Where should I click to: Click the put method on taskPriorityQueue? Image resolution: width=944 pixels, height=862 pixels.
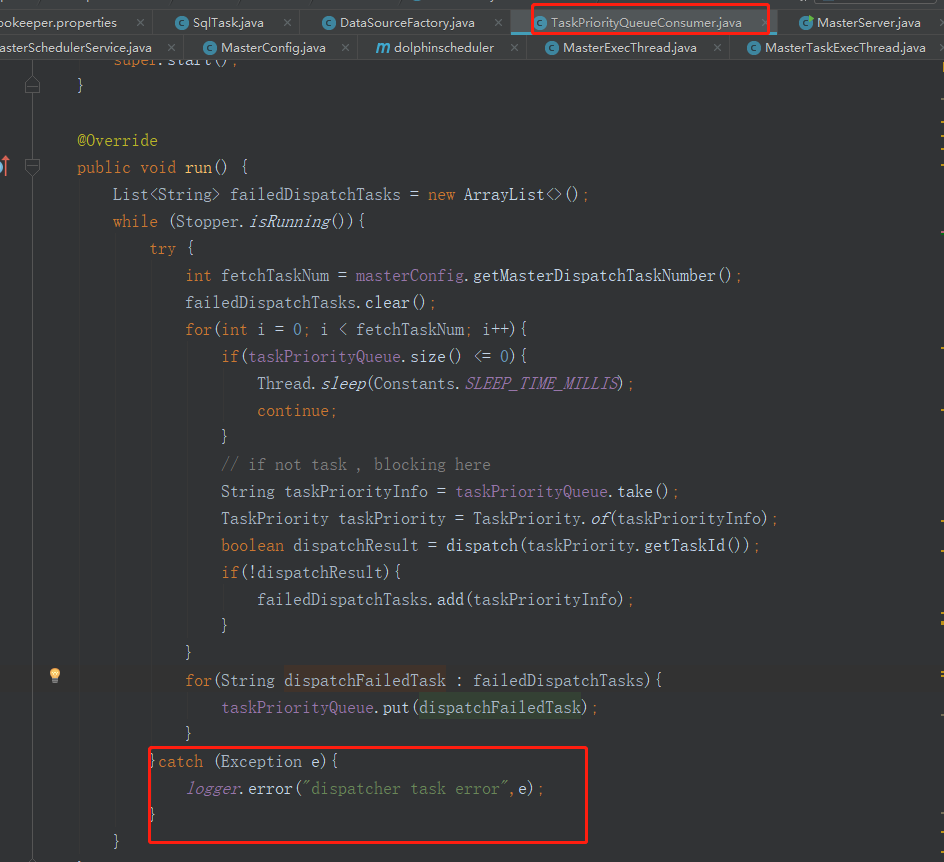pos(396,707)
